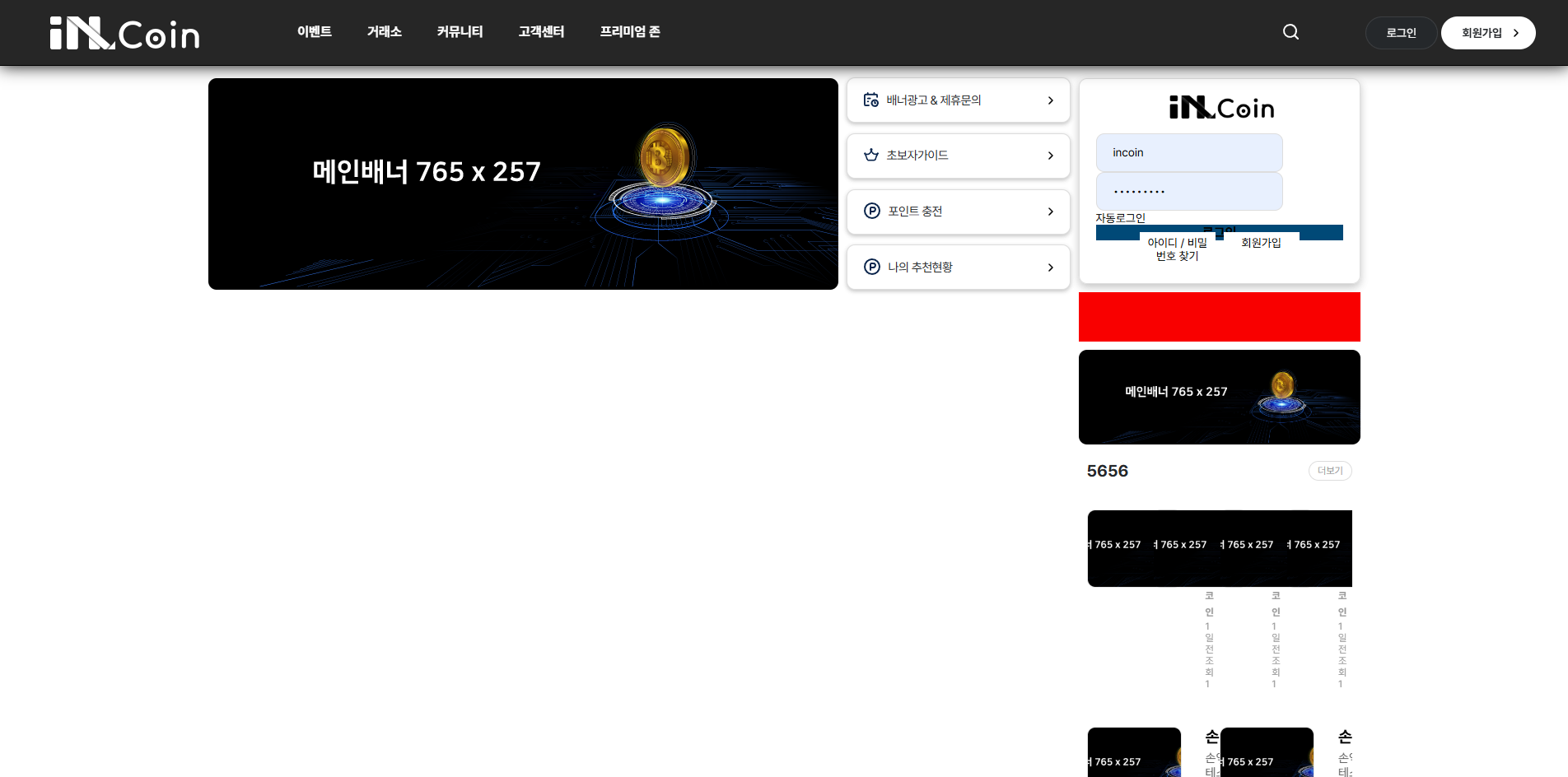Toggle the 자동로그인 auto-login option
Screen dimensions: 1568x777
coord(1120,218)
